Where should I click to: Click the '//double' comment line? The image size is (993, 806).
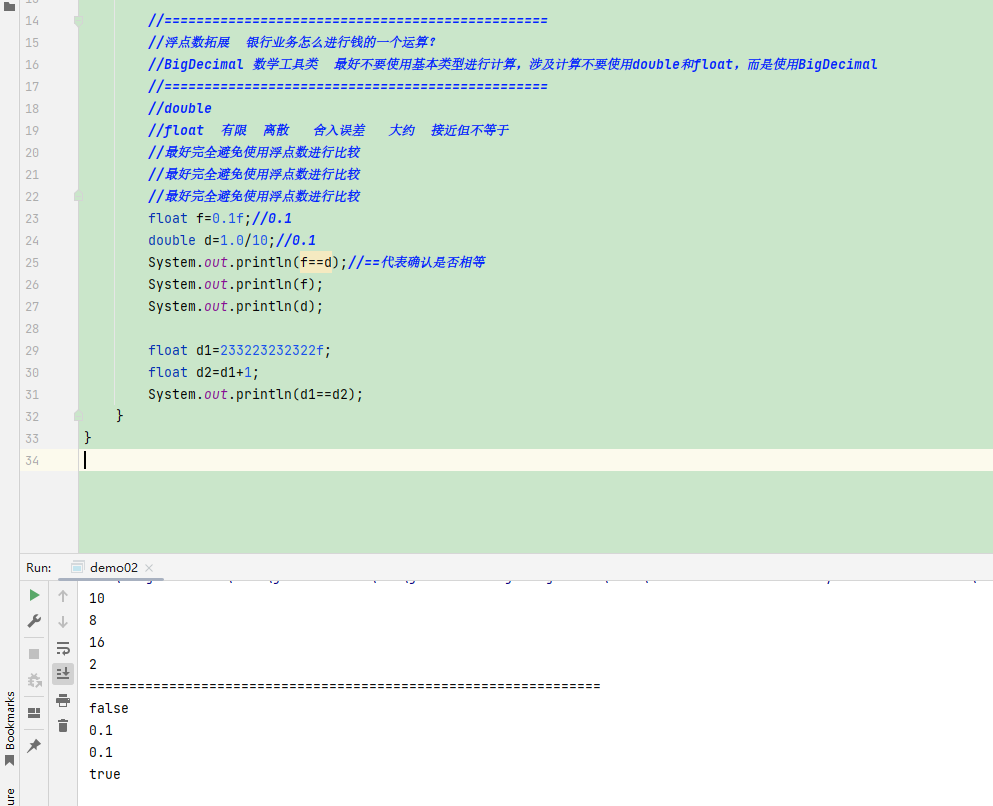click(180, 108)
